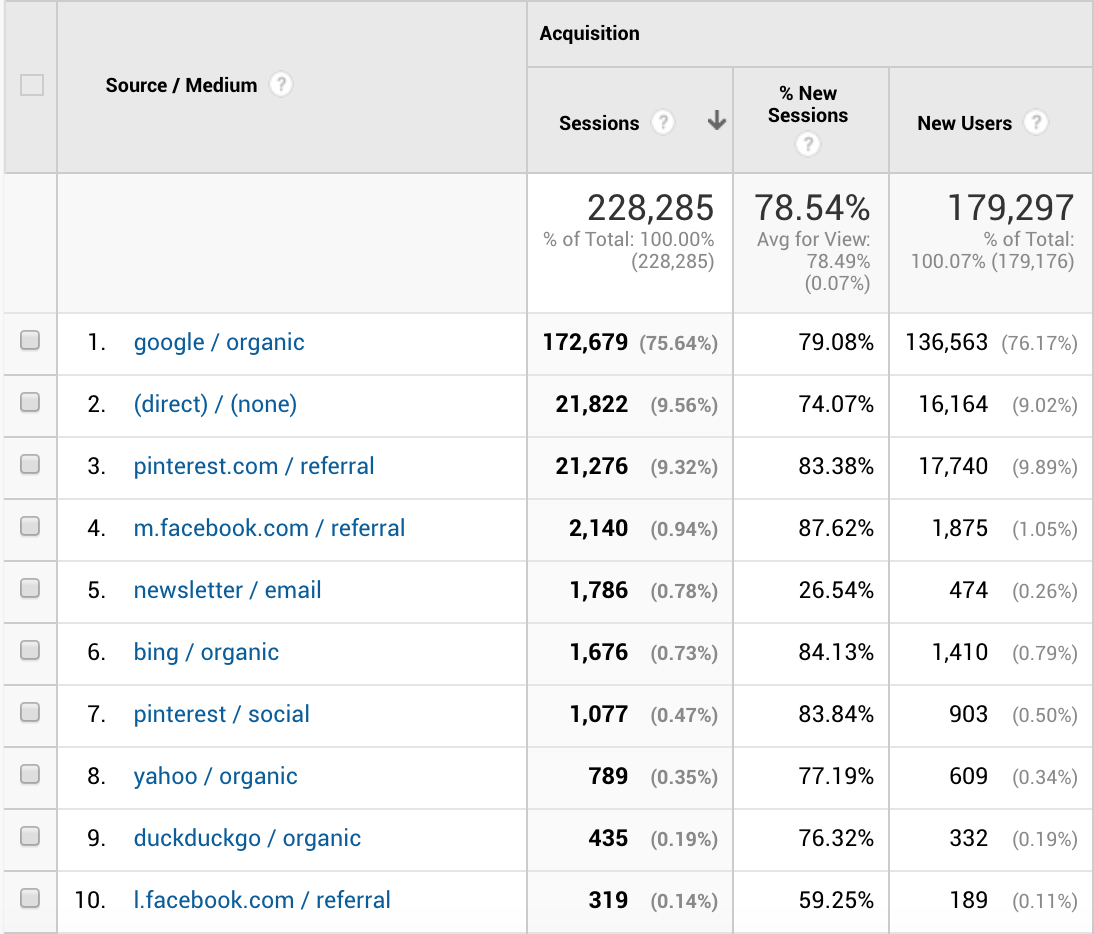Click sessions value 1,676
Viewport: 1094px width, 934px height.
(x=599, y=652)
